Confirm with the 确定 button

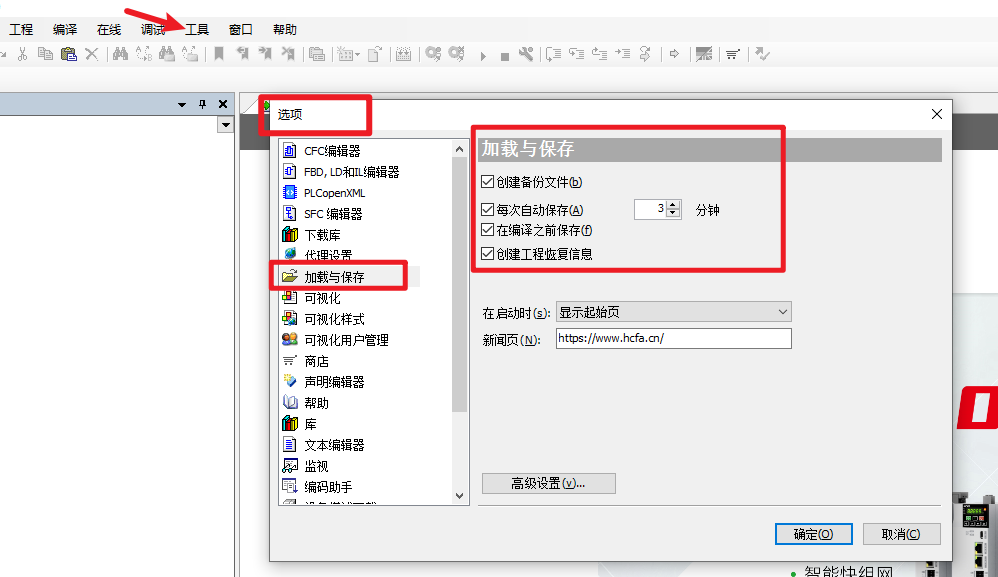click(813, 534)
